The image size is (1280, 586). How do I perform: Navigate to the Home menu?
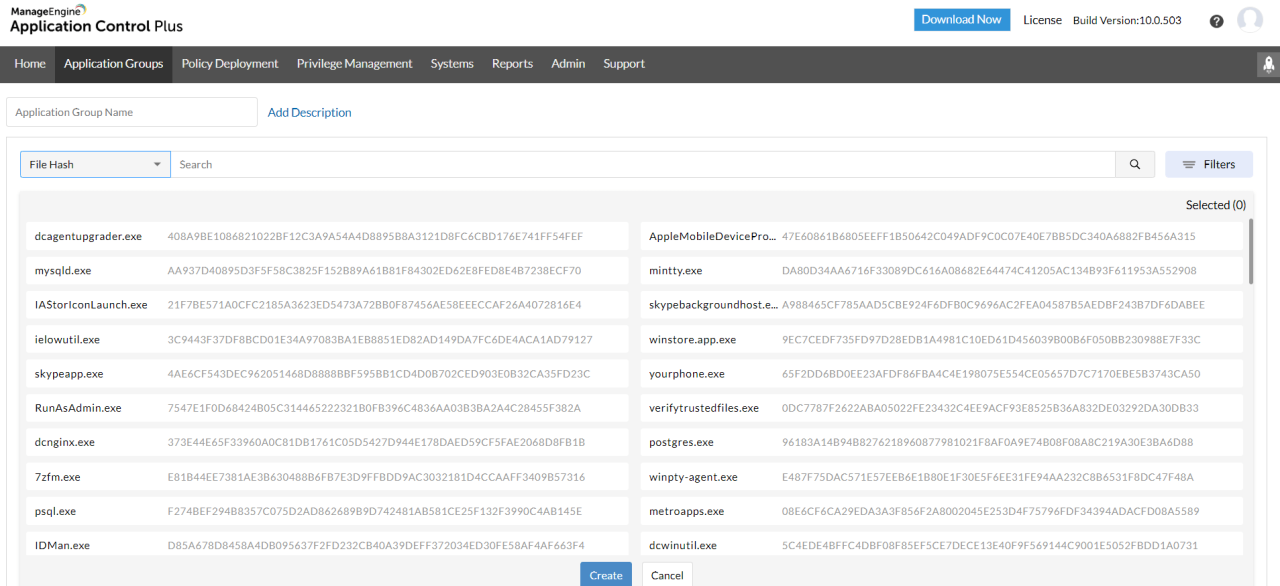pyautogui.click(x=29, y=63)
